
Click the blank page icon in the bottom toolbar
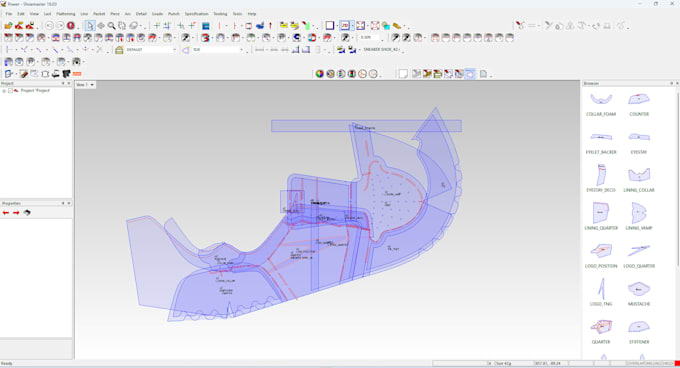tap(403, 74)
